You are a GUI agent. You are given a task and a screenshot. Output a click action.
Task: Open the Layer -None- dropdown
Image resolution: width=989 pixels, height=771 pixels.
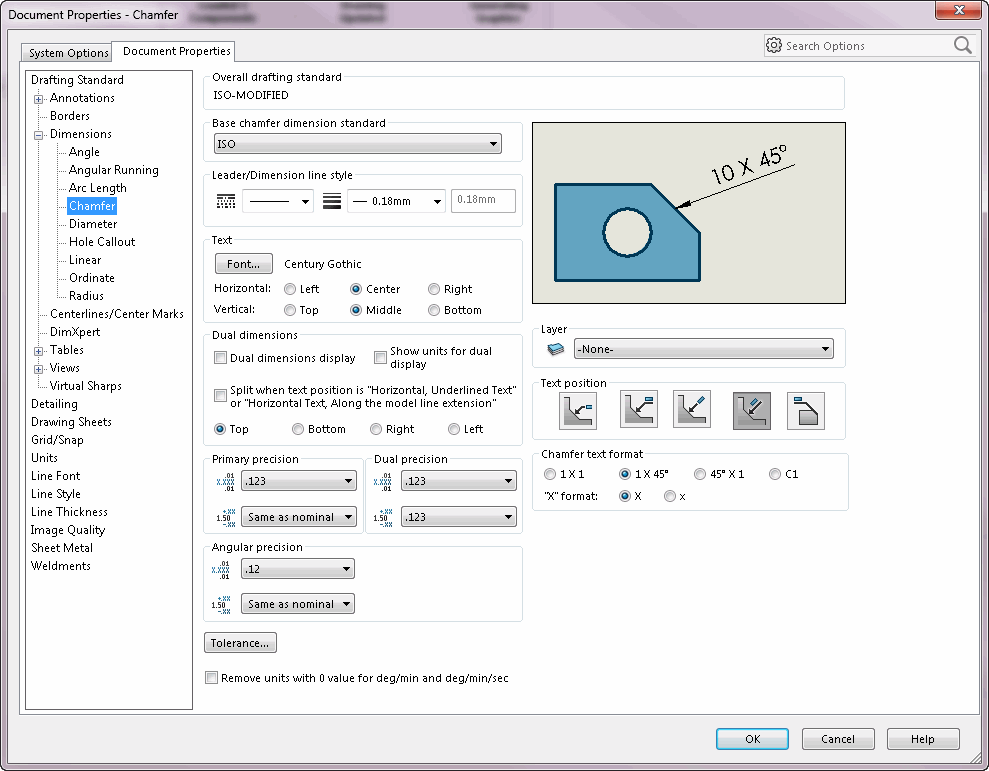(x=703, y=349)
